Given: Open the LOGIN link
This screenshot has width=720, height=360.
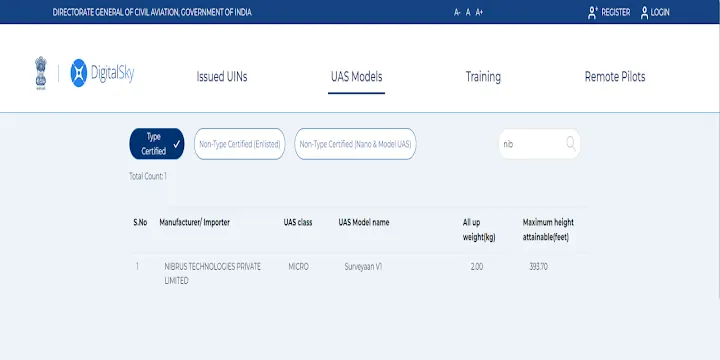Looking at the screenshot, I should (x=660, y=12).
